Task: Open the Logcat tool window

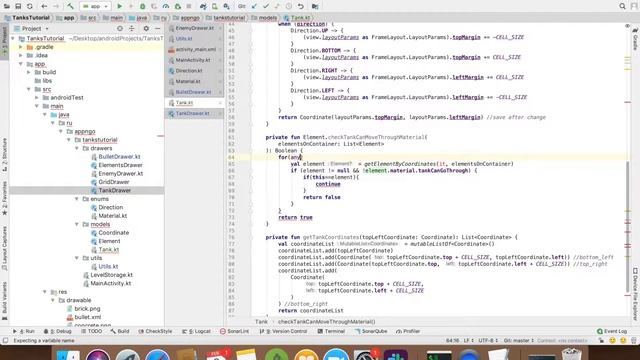Action: pos(197,331)
